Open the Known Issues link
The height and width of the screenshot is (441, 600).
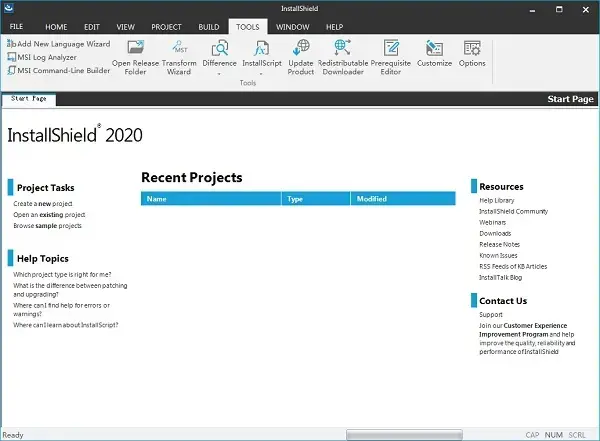(498, 255)
